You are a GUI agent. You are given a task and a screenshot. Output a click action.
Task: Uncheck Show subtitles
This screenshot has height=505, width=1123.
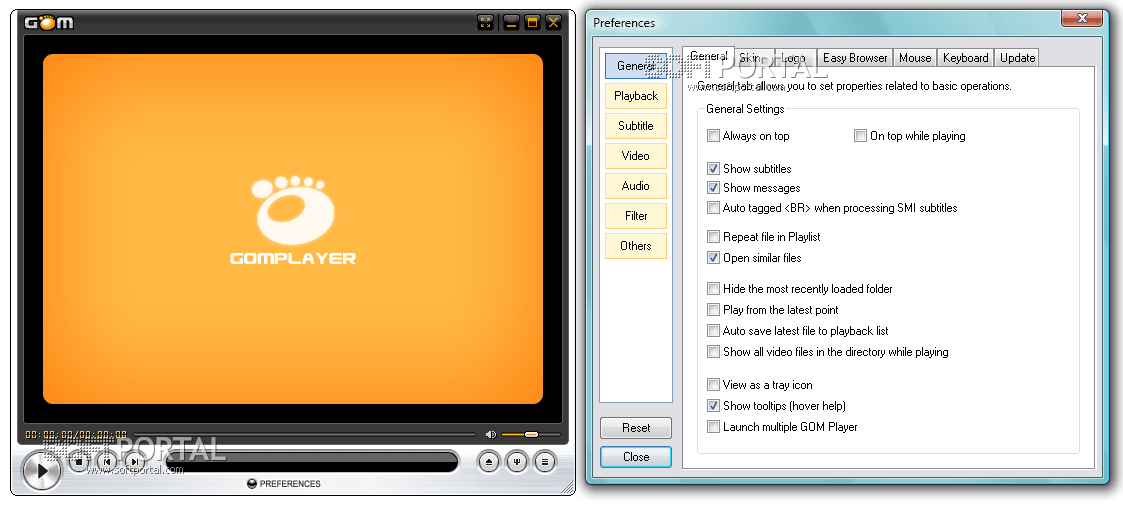coord(713,169)
